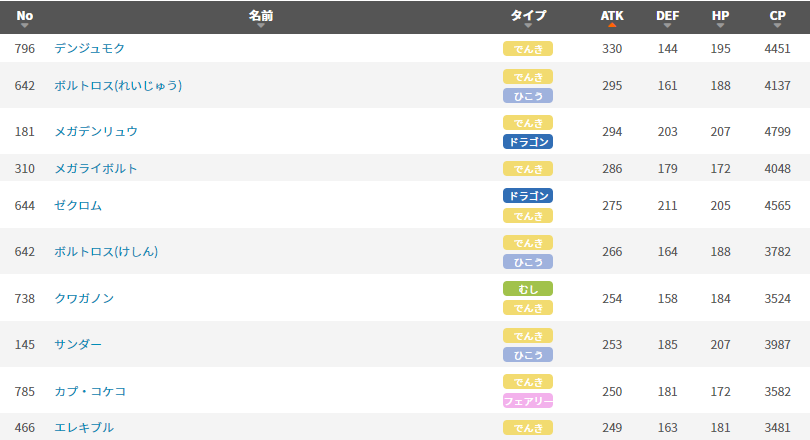Sort by 名前 column header

click(260, 17)
